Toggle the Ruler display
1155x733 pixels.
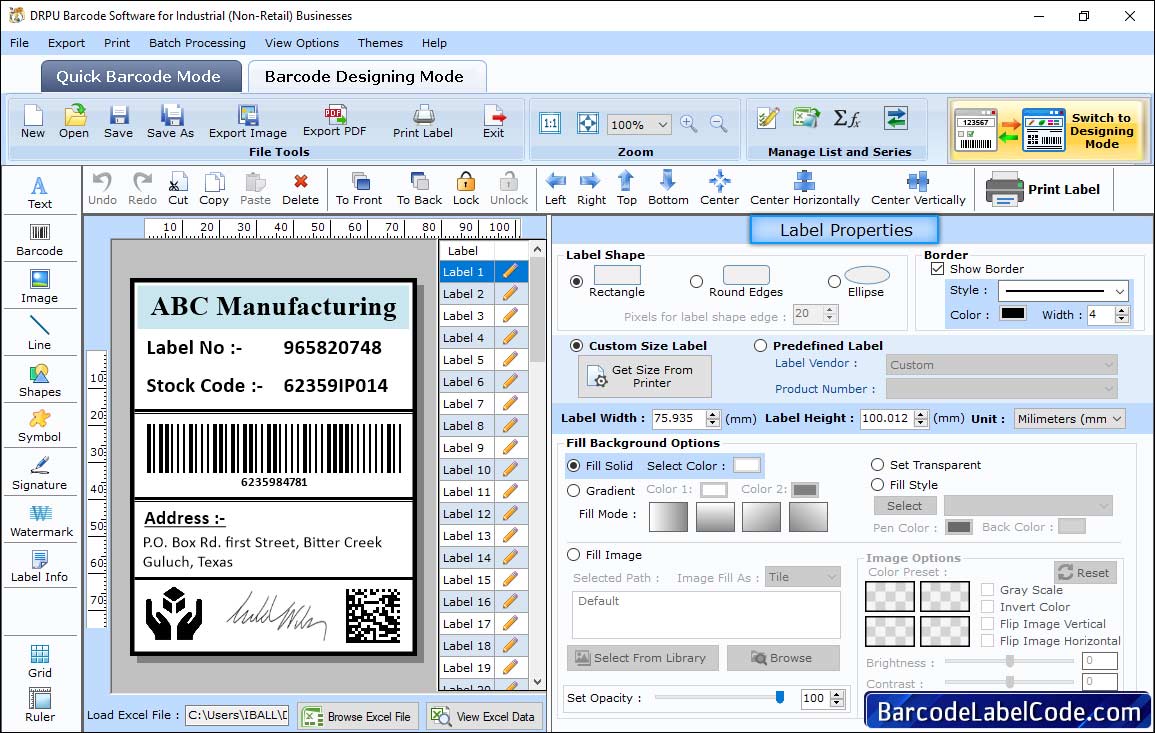pyautogui.click(x=40, y=705)
